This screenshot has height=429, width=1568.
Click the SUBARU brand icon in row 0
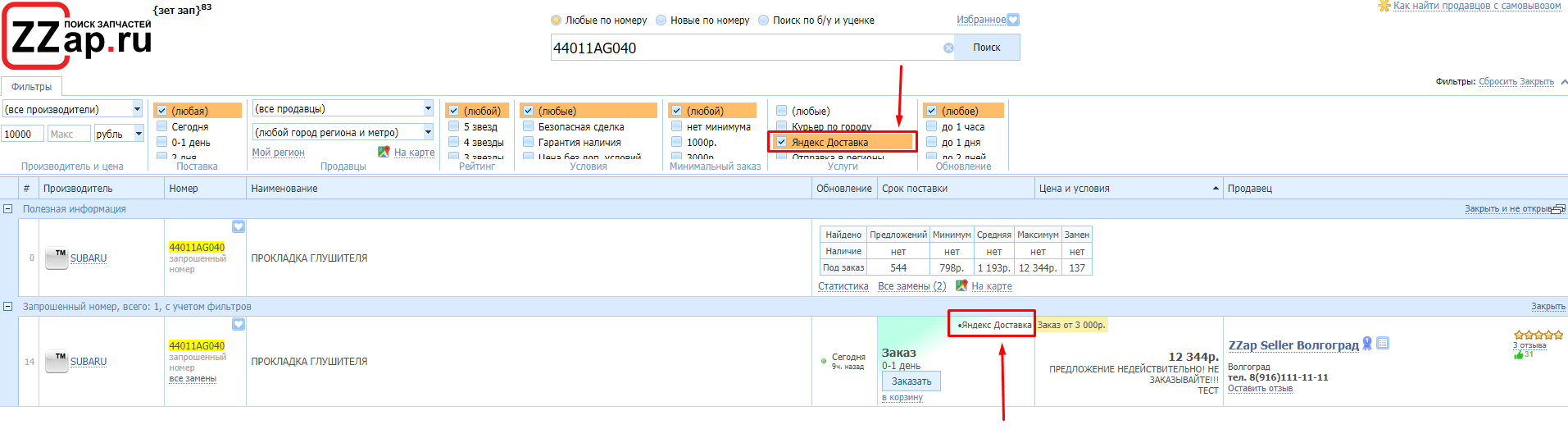point(57,258)
